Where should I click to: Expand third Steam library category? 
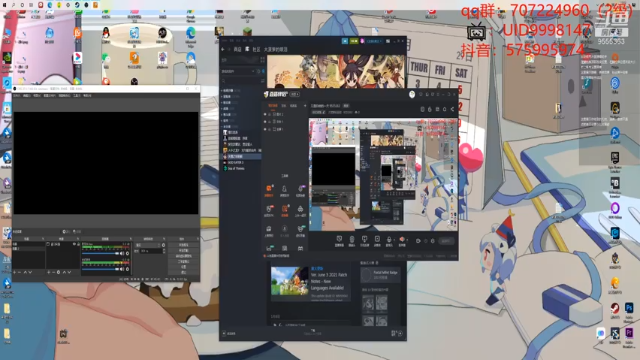[x=222, y=102]
